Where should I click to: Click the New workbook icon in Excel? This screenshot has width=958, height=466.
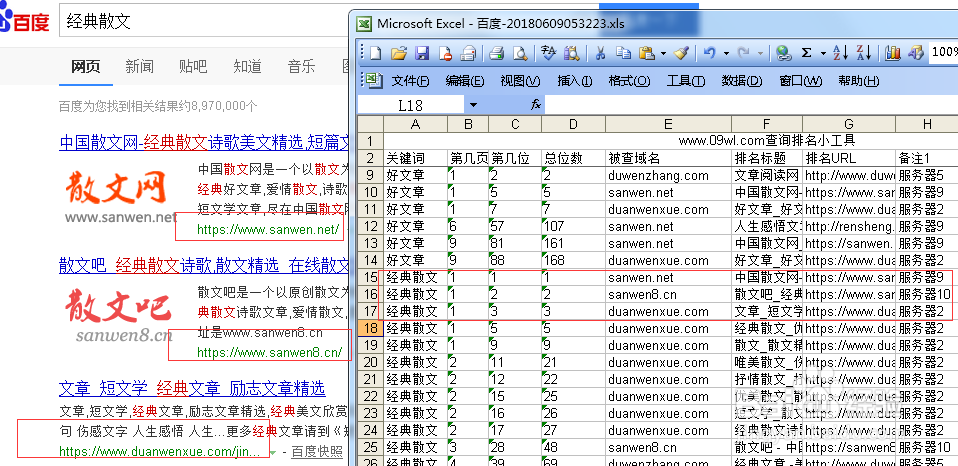coord(375,53)
